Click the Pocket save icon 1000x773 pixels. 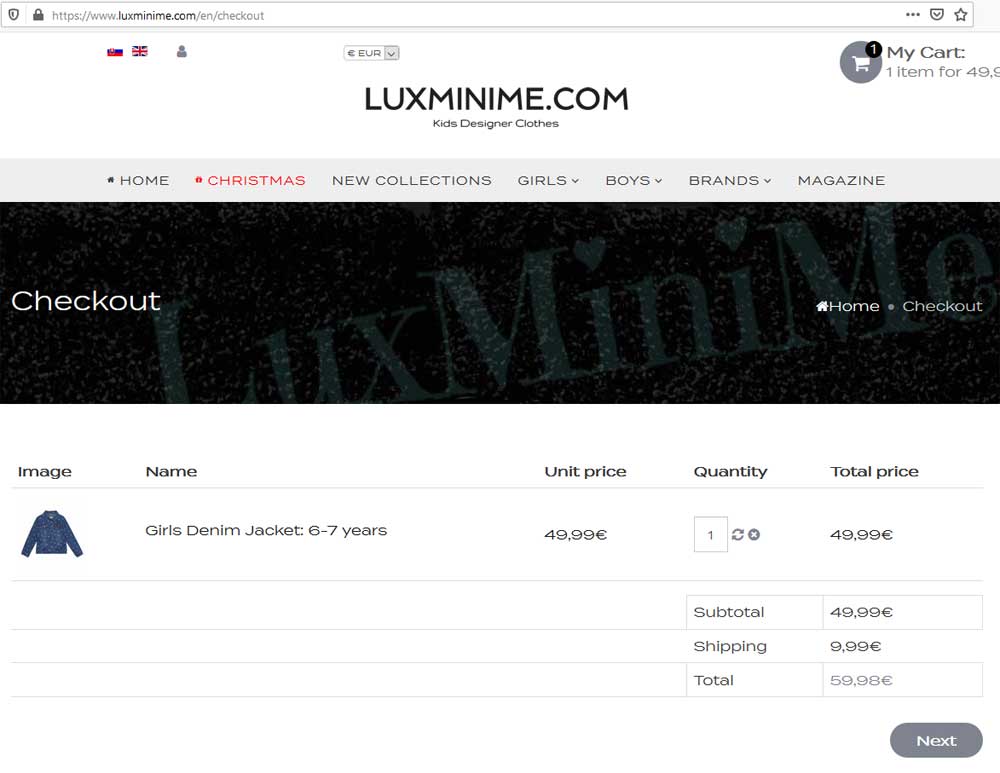937,15
